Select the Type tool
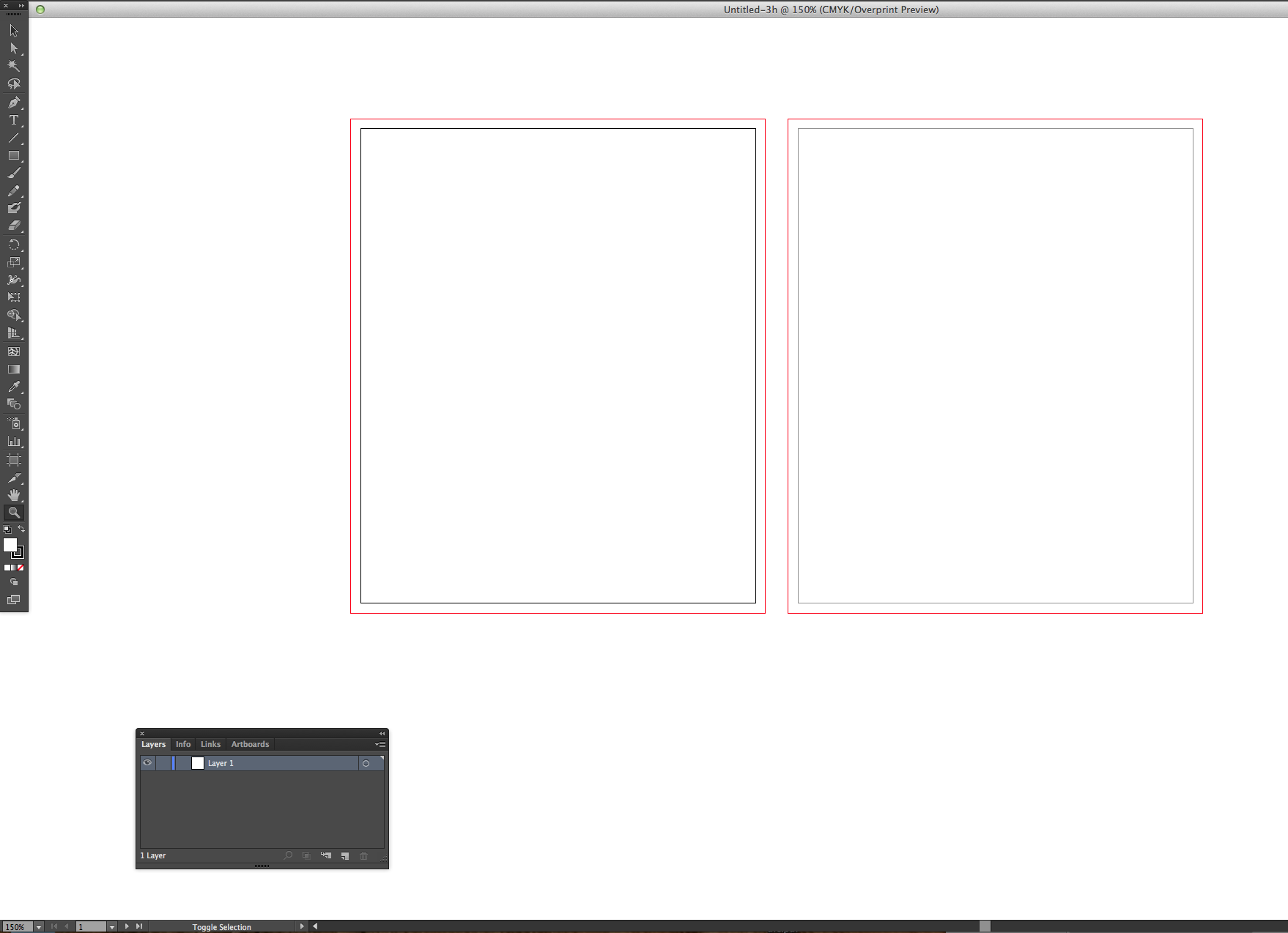The height and width of the screenshot is (933, 1288). (14, 120)
